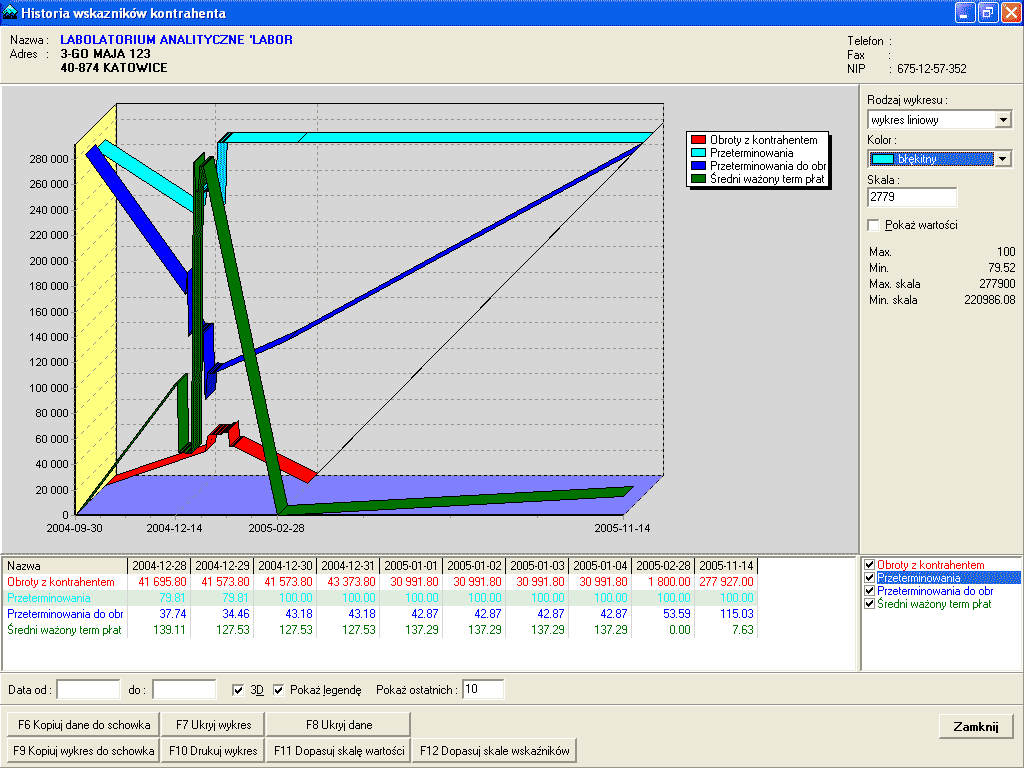Click the błękitny color swatch
Viewport: 1024px width, 768px height.
pos(882,159)
